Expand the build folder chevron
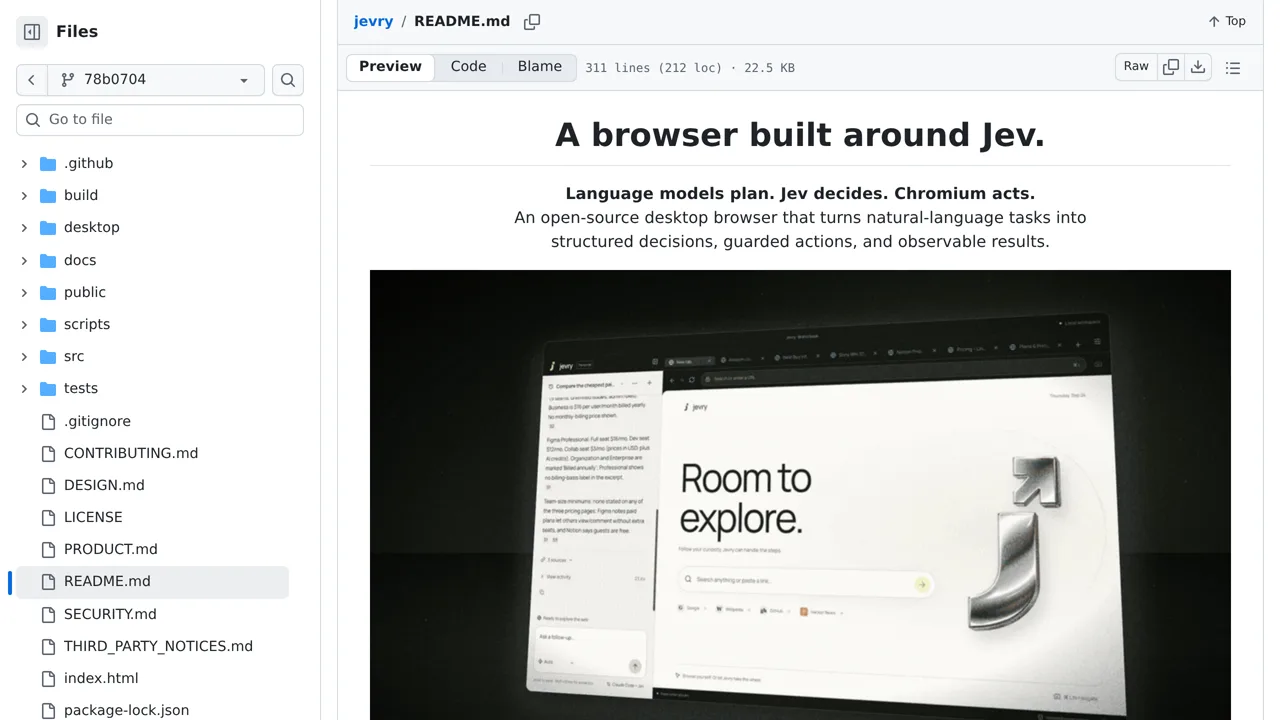Screen dimensions: 1280x720 [x=24, y=196]
